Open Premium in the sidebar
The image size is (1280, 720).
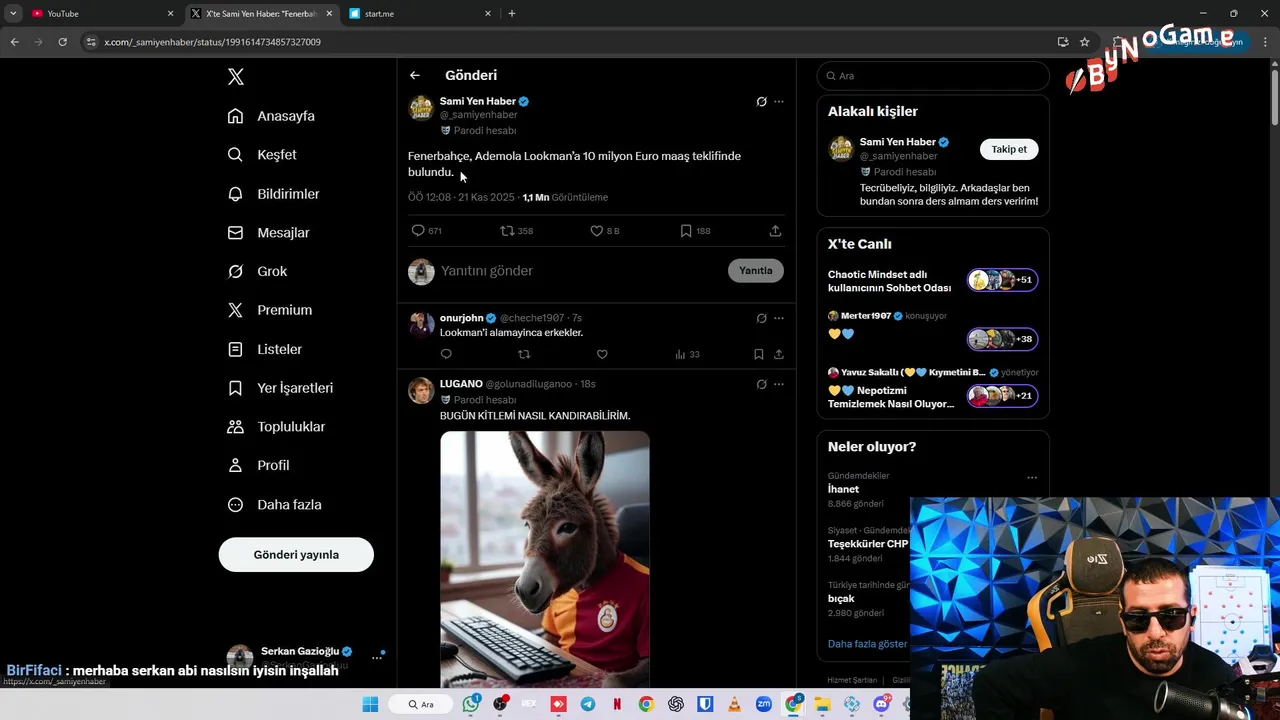pyautogui.click(x=270, y=310)
